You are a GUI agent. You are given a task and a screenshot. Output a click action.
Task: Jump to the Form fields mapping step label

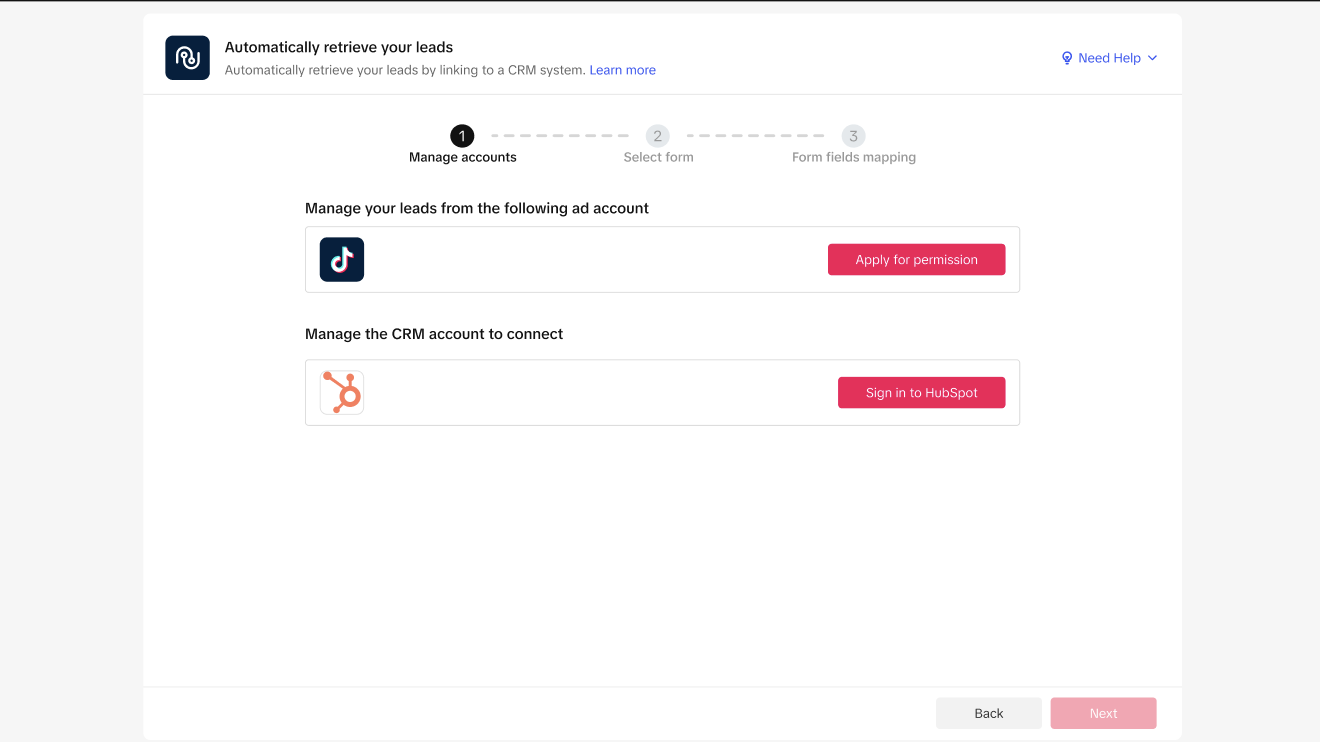(x=854, y=157)
